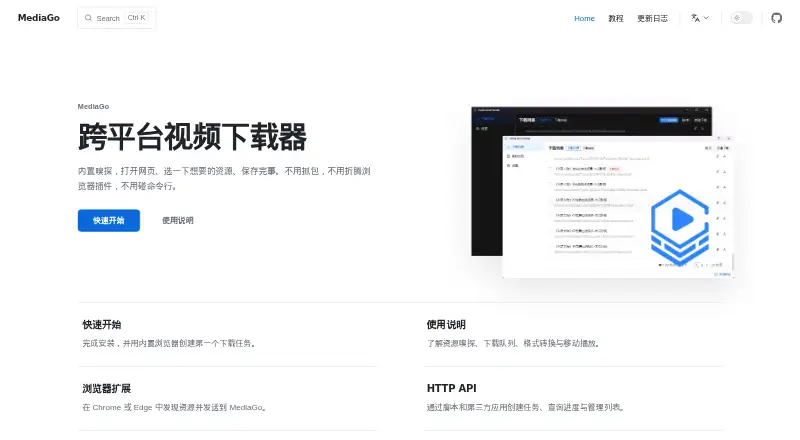Viewport: 800px width, 440px height.
Task: Click the 跨平台视频下载器 heading
Action: click(x=192, y=137)
